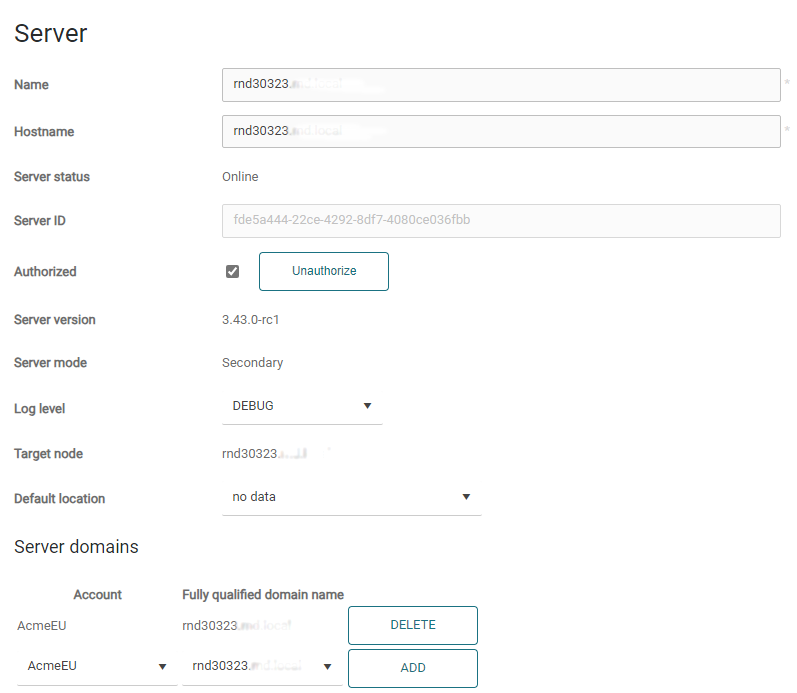Expand the Default location dropdown
Image resolution: width=797 pixels, height=693 pixels.
tap(351, 497)
